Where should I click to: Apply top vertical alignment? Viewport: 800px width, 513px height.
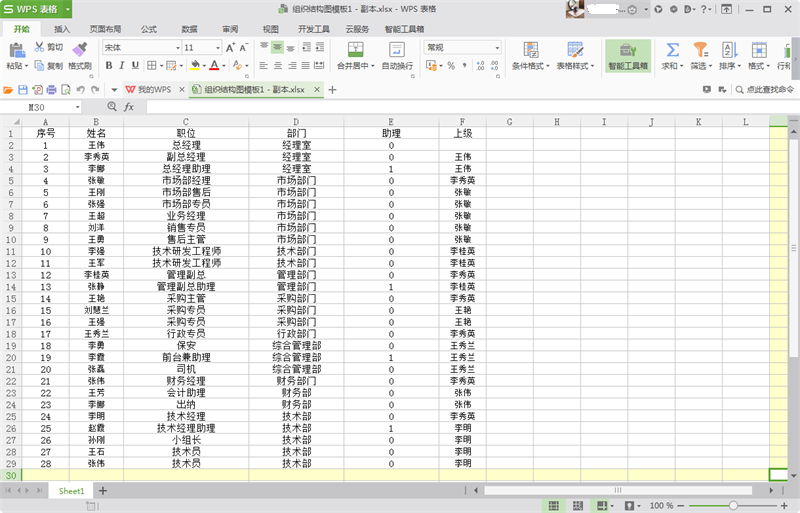click(x=264, y=47)
